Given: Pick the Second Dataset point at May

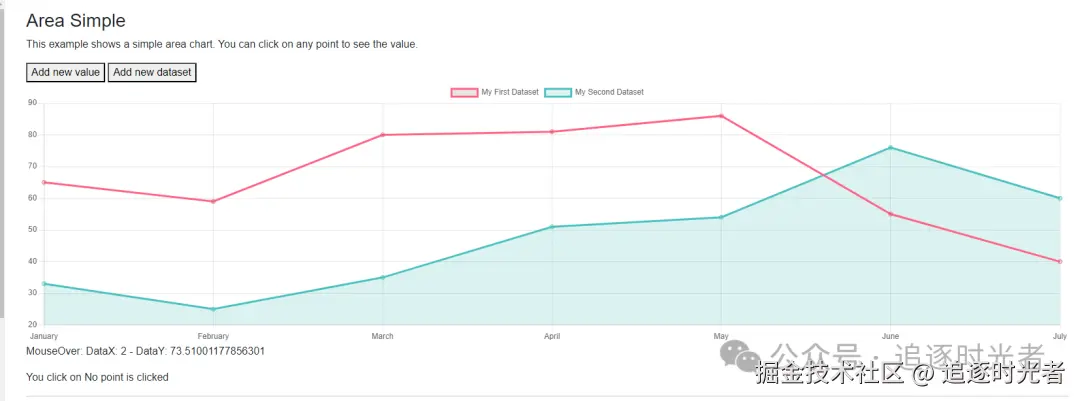Looking at the screenshot, I should (721, 217).
